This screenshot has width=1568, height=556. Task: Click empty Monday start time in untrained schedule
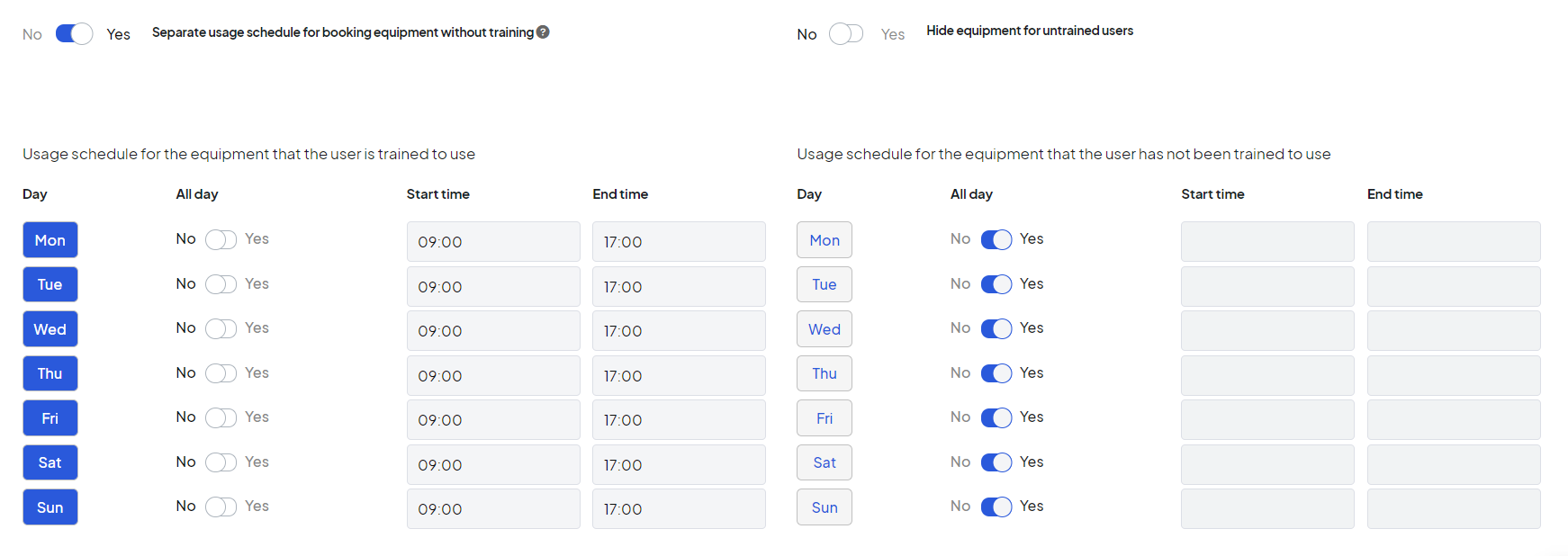(x=1266, y=242)
